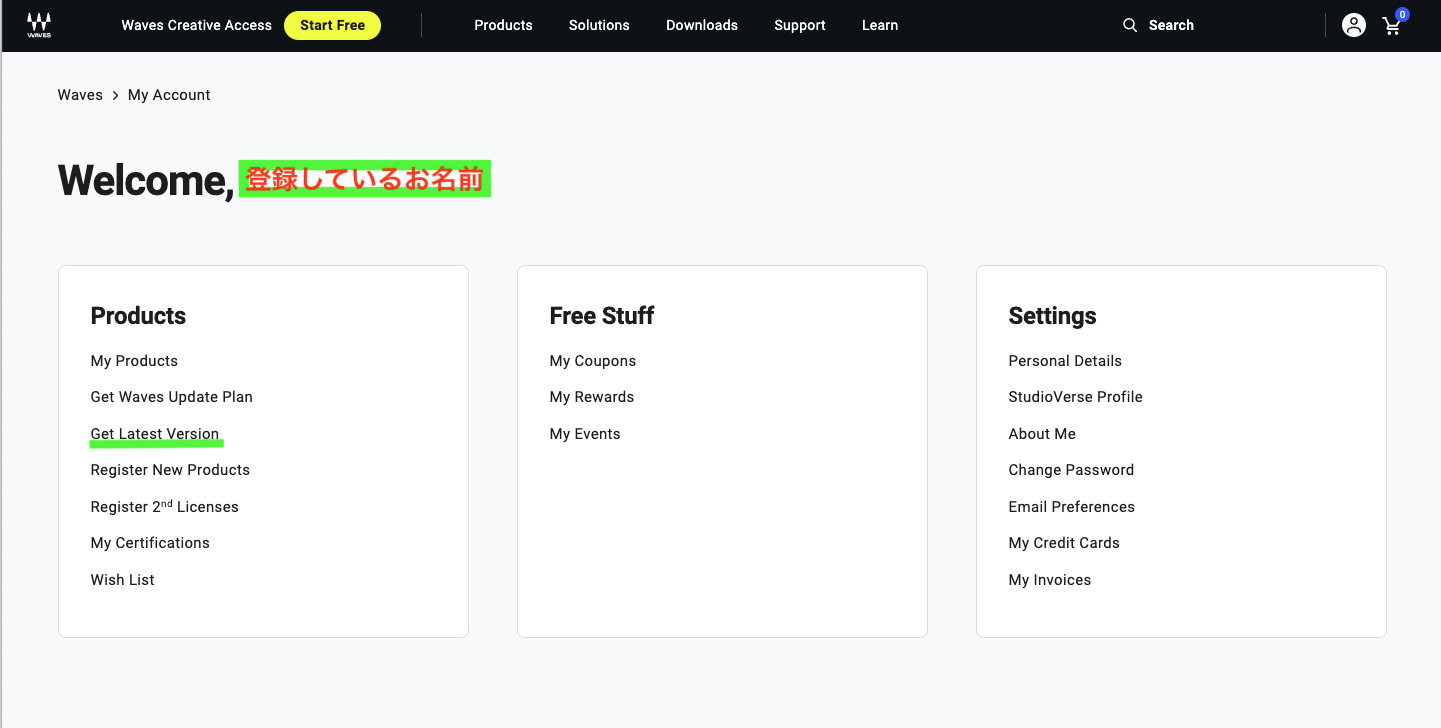Open My Invoices link
Image resolution: width=1441 pixels, height=728 pixels.
coord(1050,580)
